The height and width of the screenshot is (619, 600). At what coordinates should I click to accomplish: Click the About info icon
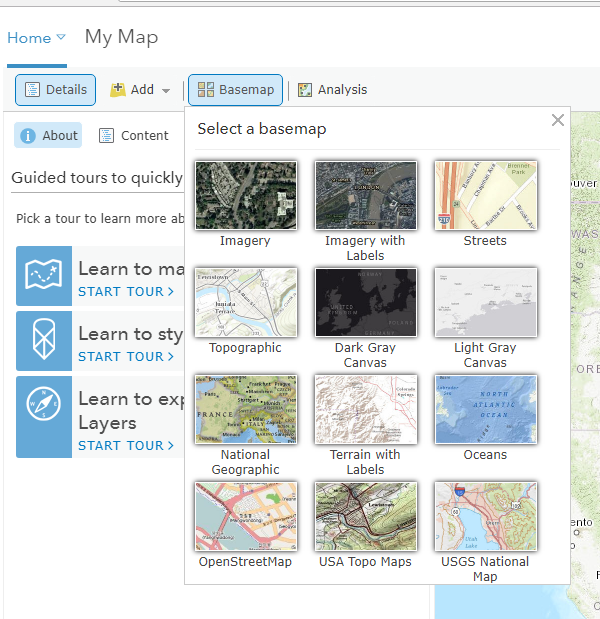pyautogui.click(x=28, y=135)
